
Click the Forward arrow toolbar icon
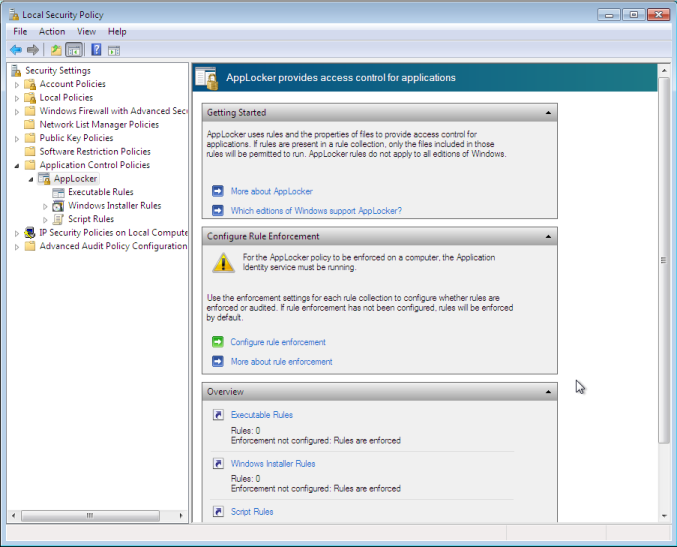33,50
